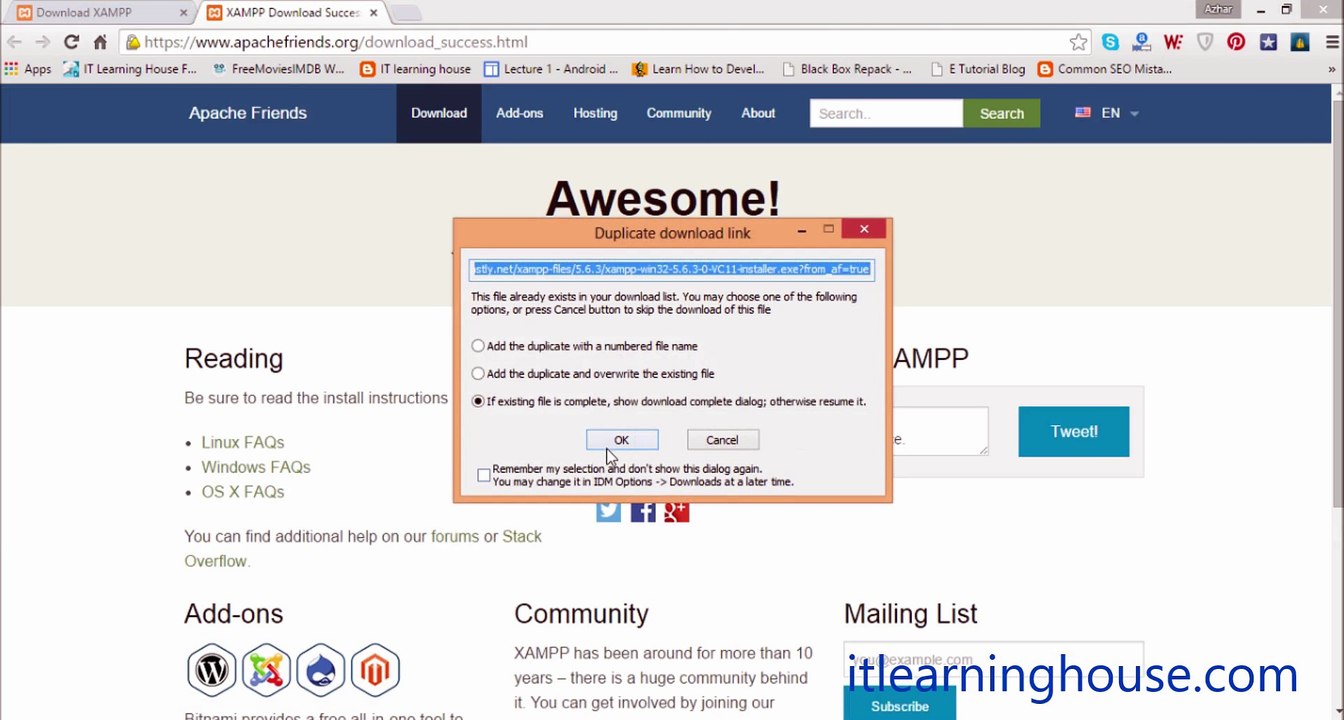Open the Drupal add-on icon

tap(320, 669)
